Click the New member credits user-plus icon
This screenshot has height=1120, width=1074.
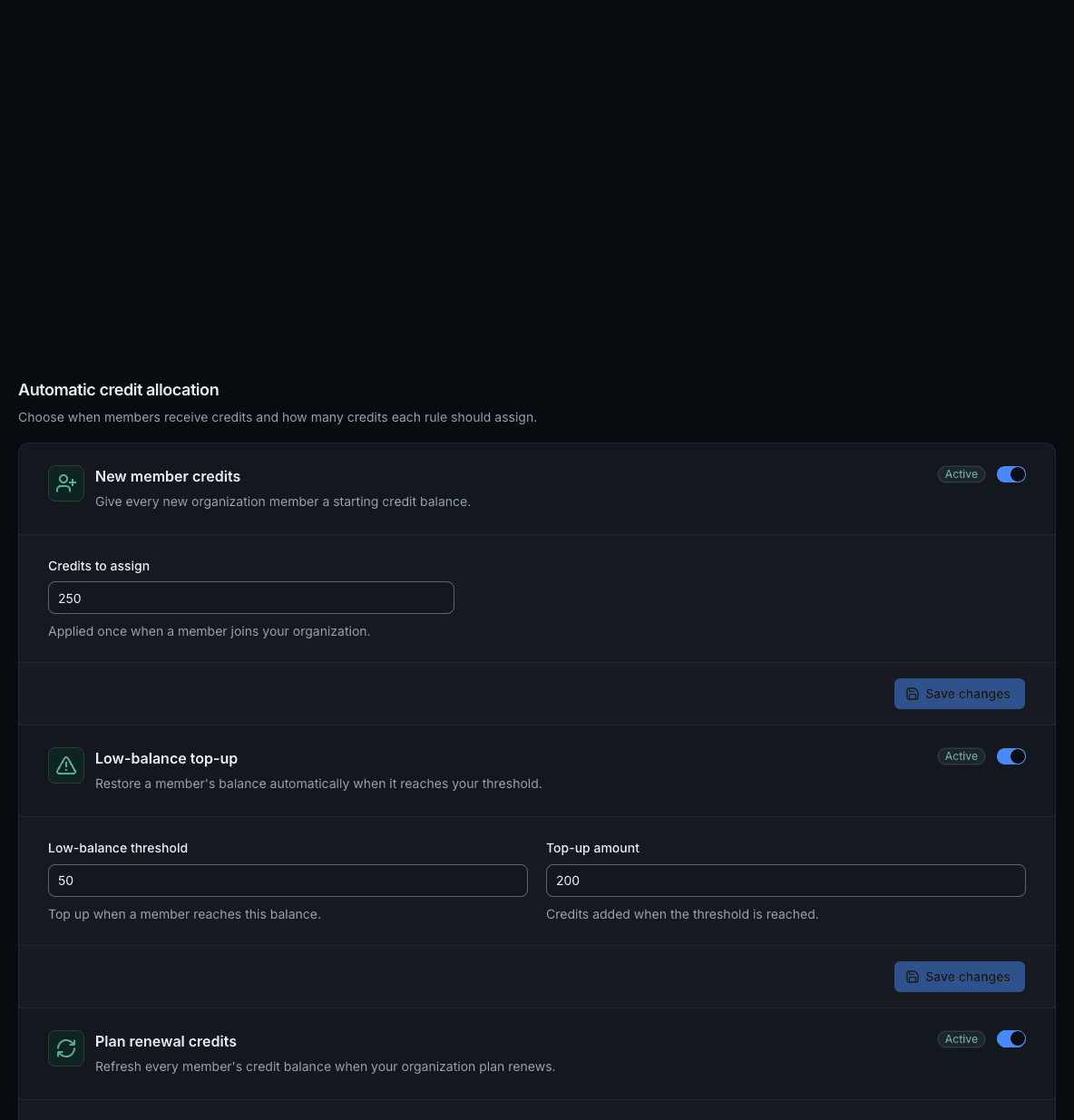(66, 483)
